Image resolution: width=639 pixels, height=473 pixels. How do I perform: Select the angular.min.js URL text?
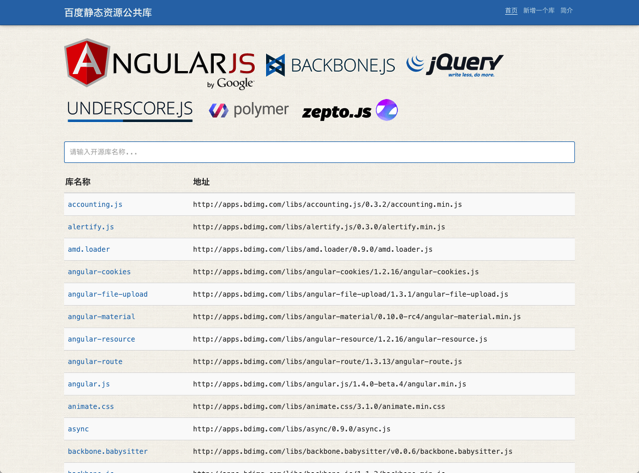pos(329,384)
